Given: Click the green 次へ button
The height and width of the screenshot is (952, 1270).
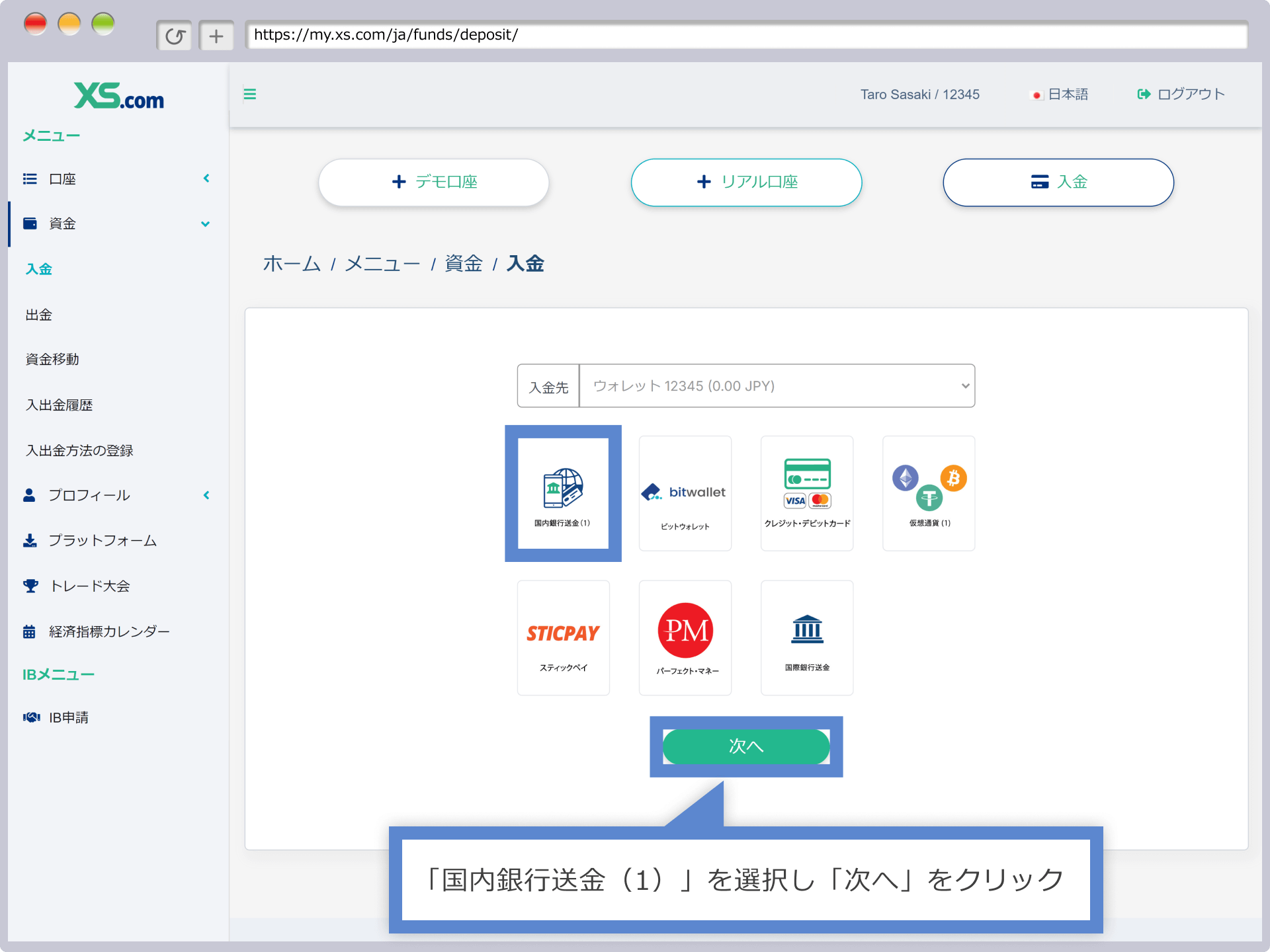Looking at the screenshot, I should coord(746,747).
